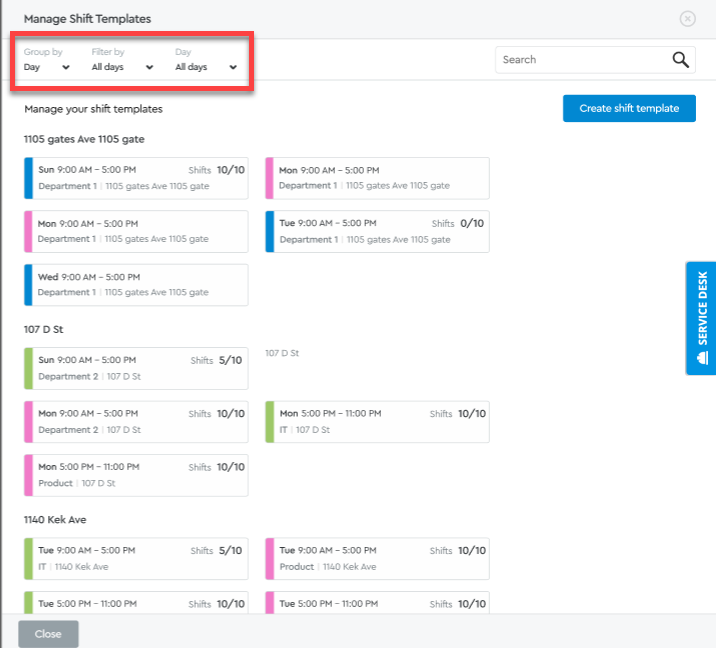Click the 107 D St group heading
The width and height of the screenshot is (716, 648).
click(x=43, y=329)
